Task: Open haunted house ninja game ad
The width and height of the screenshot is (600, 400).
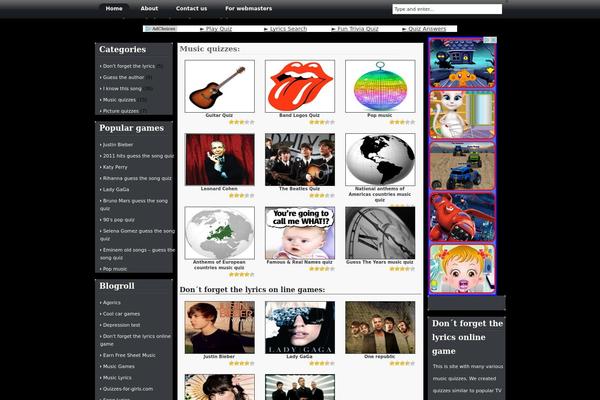Action: pos(462,63)
